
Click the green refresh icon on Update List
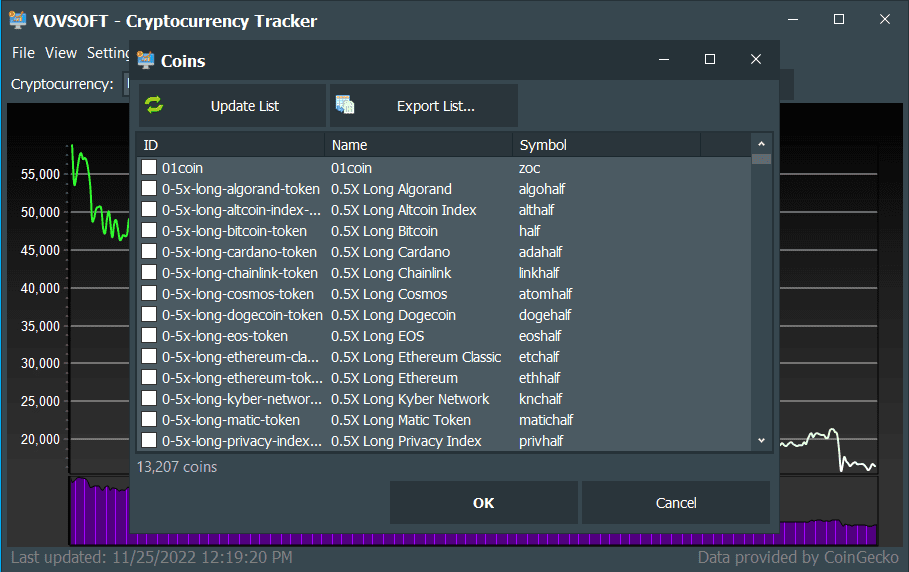click(154, 106)
